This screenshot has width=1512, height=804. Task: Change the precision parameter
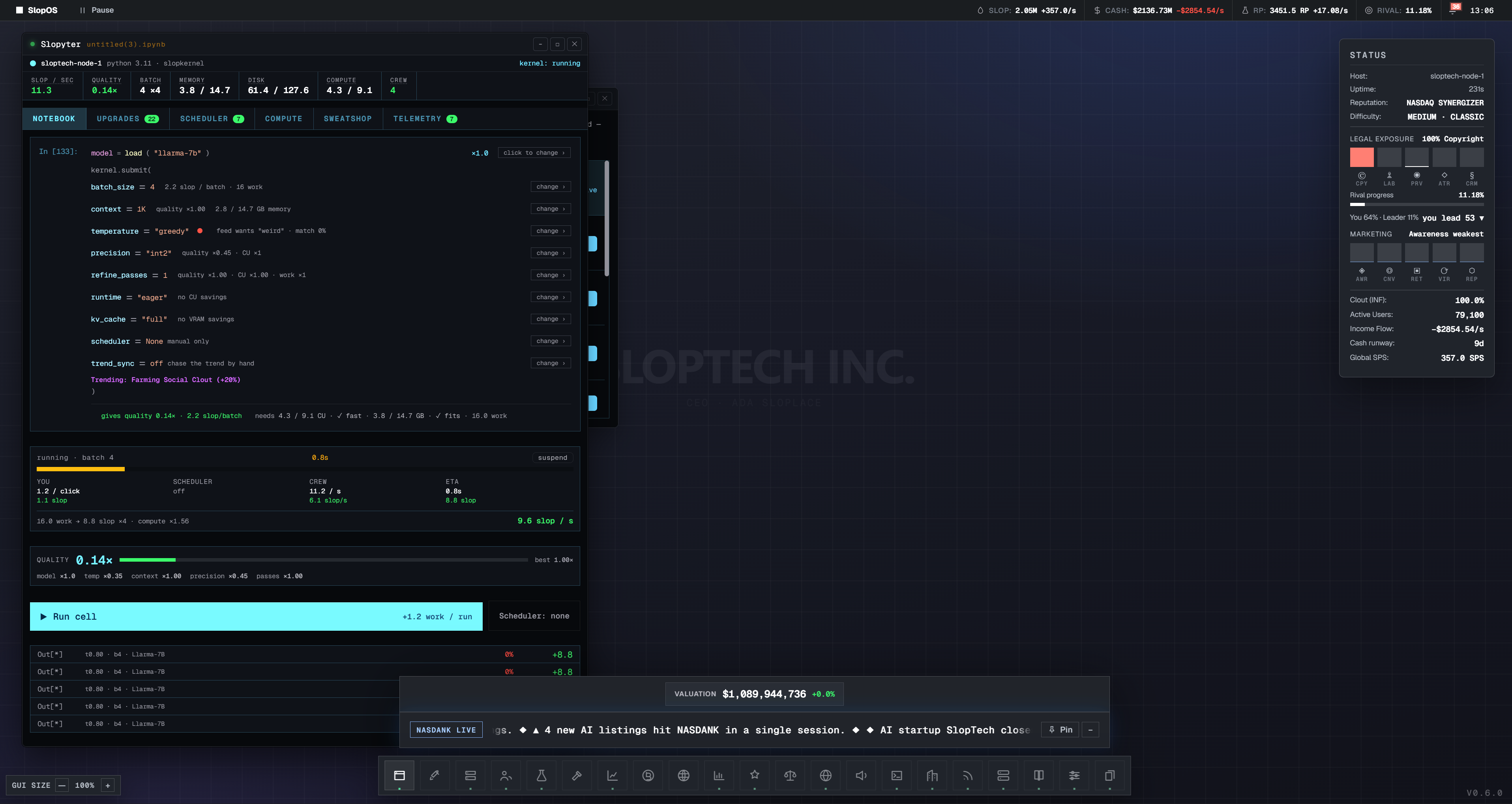(550, 253)
